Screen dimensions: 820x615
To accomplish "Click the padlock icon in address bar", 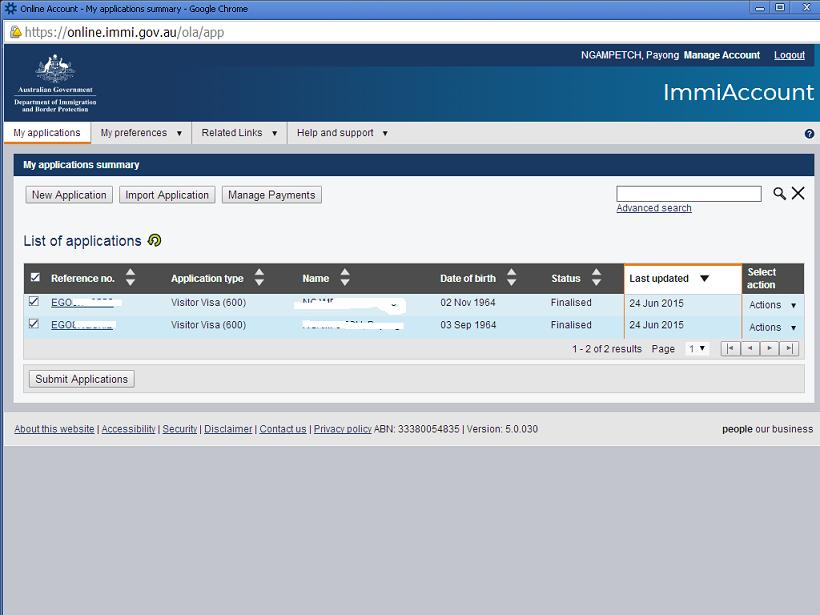I will 16,32.
